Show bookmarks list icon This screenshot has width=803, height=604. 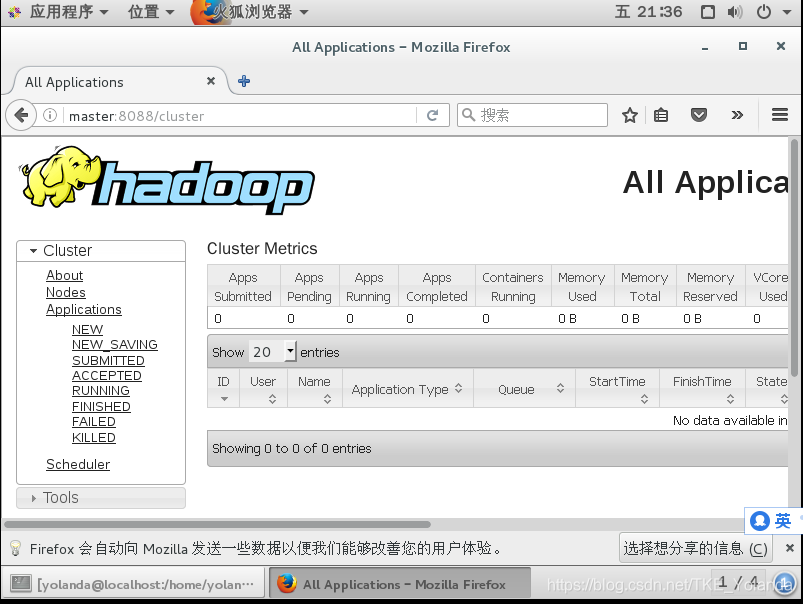pyautogui.click(x=661, y=115)
